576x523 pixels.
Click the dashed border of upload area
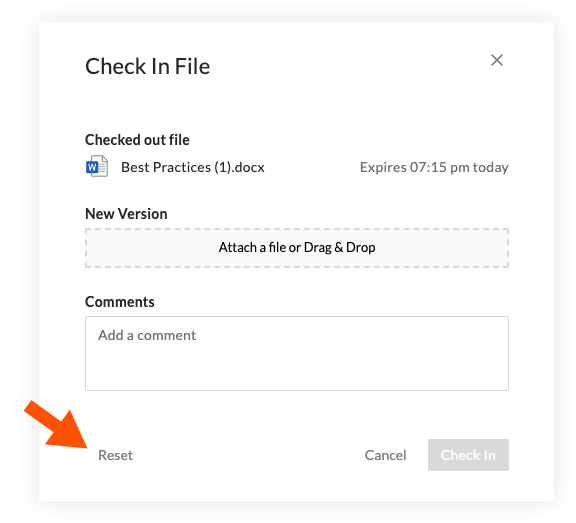tap(297, 229)
